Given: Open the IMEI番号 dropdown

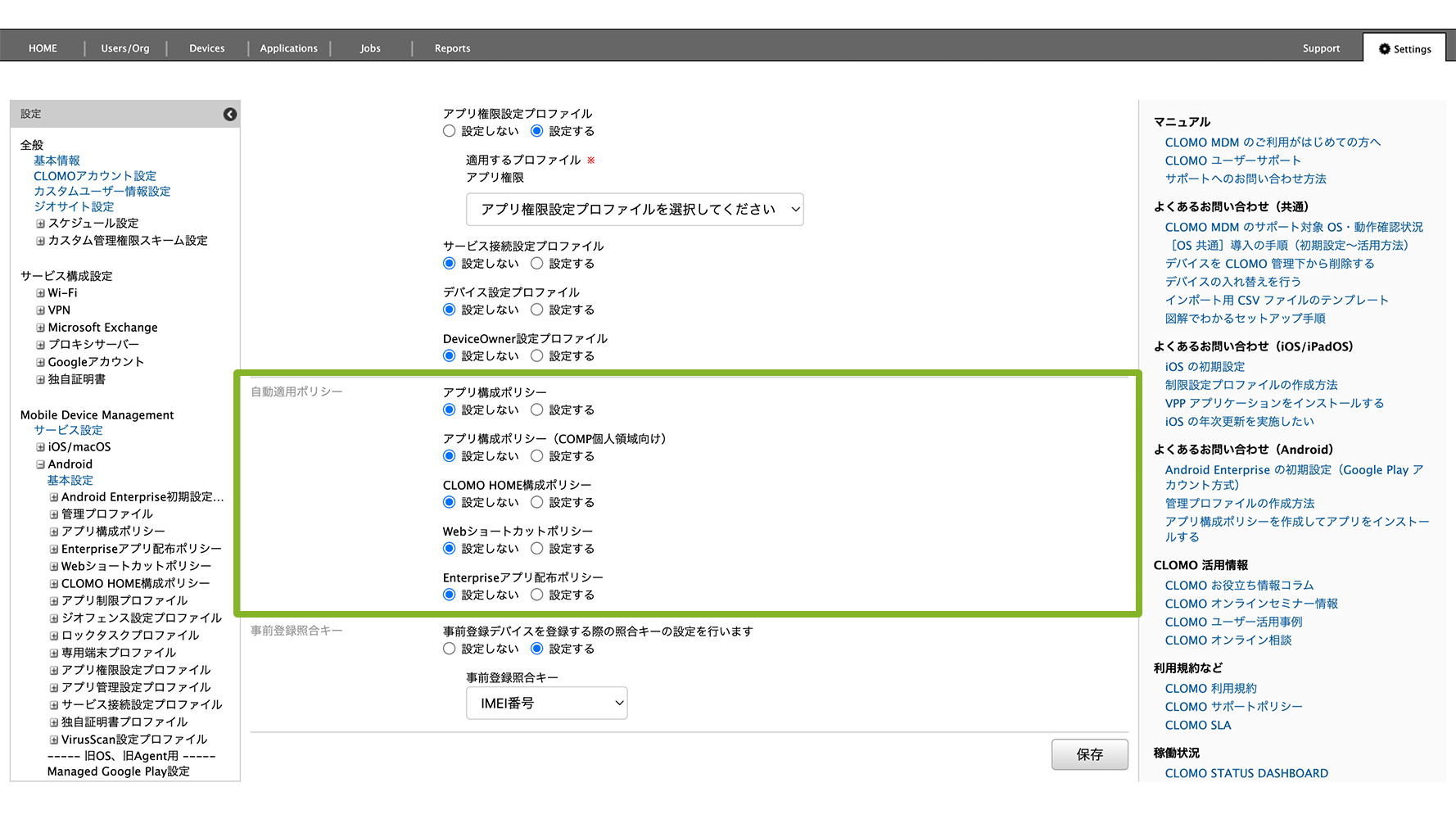Looking at the screenshot, I should (x=546, y=704).
